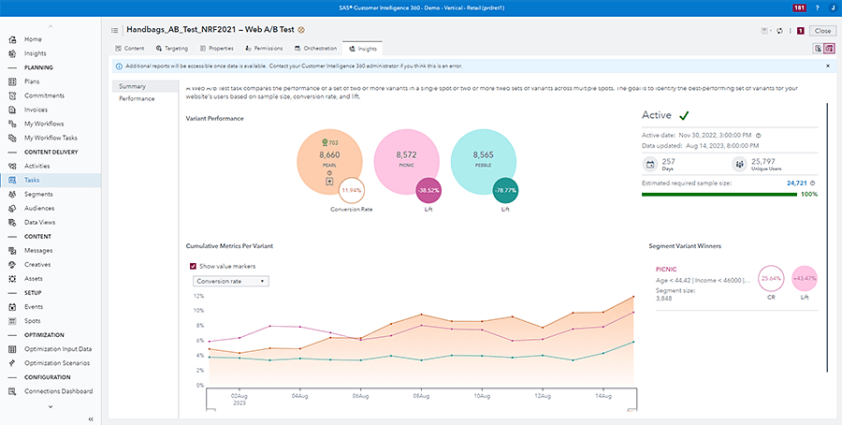Image resolution: width=842 pixels, height=425 pixels.
Task: Open the Events sidebar icon
Action: [12, 307]
